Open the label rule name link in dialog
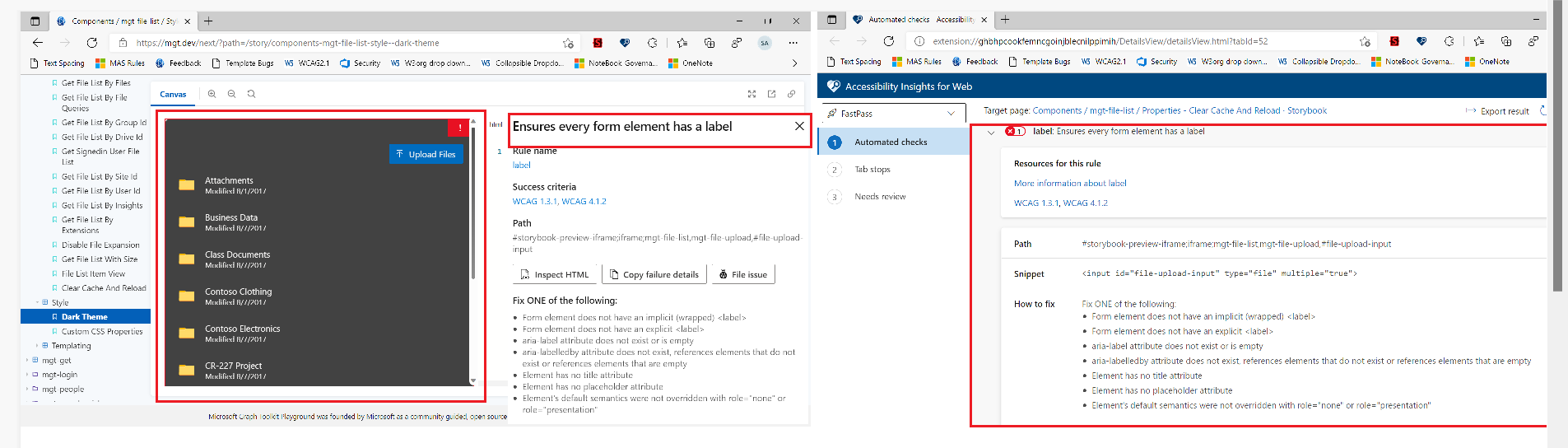The image size is (1568, 448). 522,165
